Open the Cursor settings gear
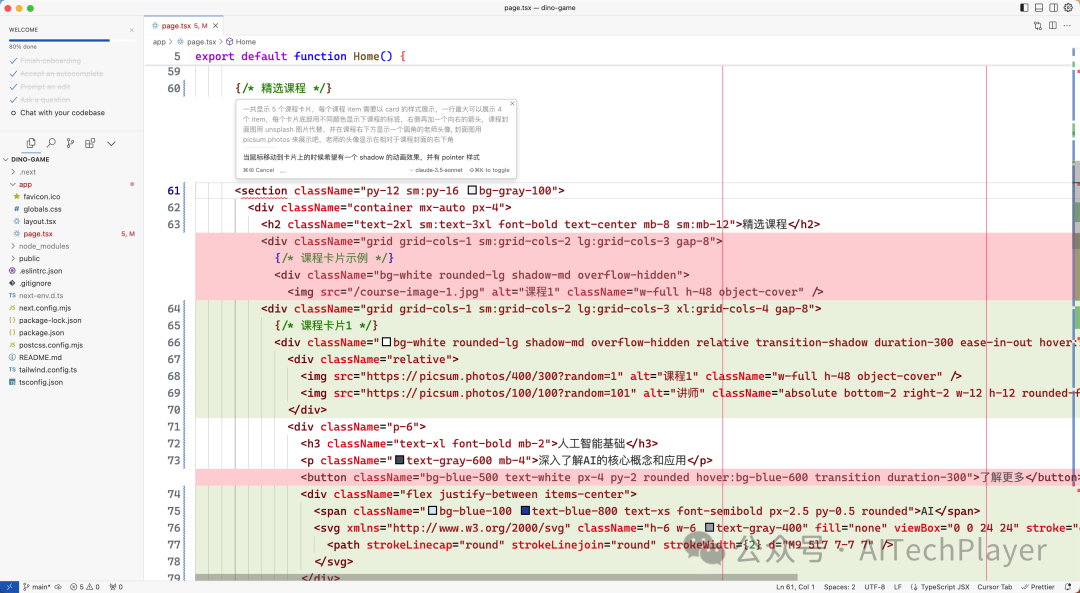Screen dimensions: 1080x593 [x=1068, y=8]
